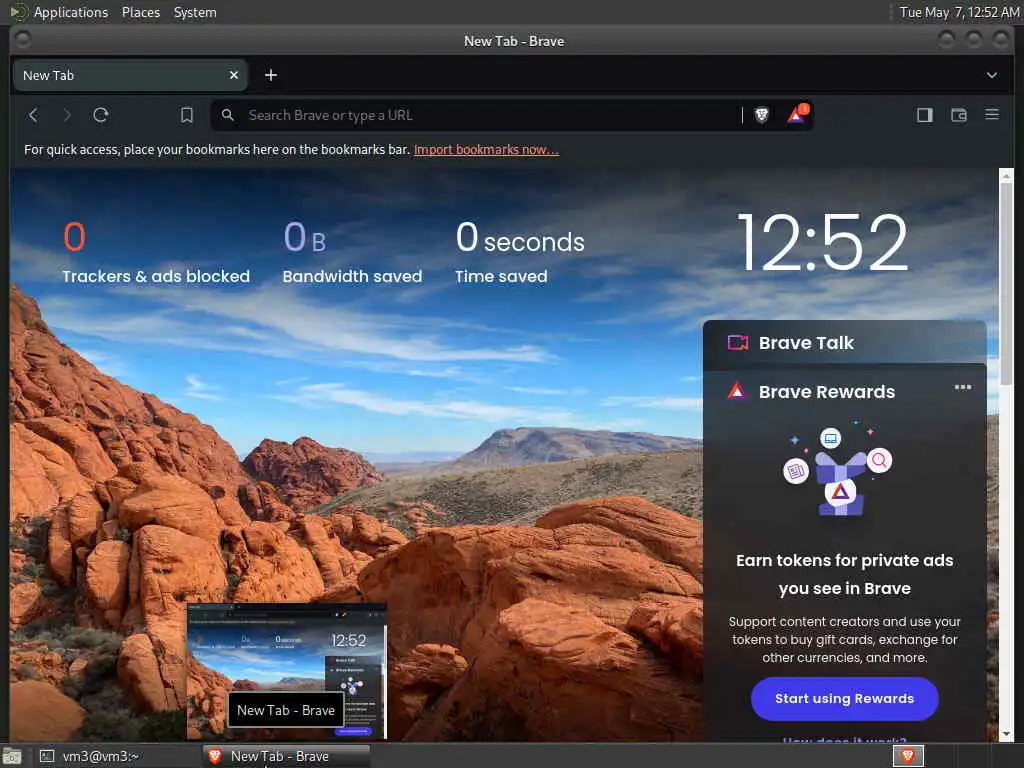Click scrollbar up arrow
This screenshot has height=768, width=1024.
pyautogui.click(x=1006, y=176)
